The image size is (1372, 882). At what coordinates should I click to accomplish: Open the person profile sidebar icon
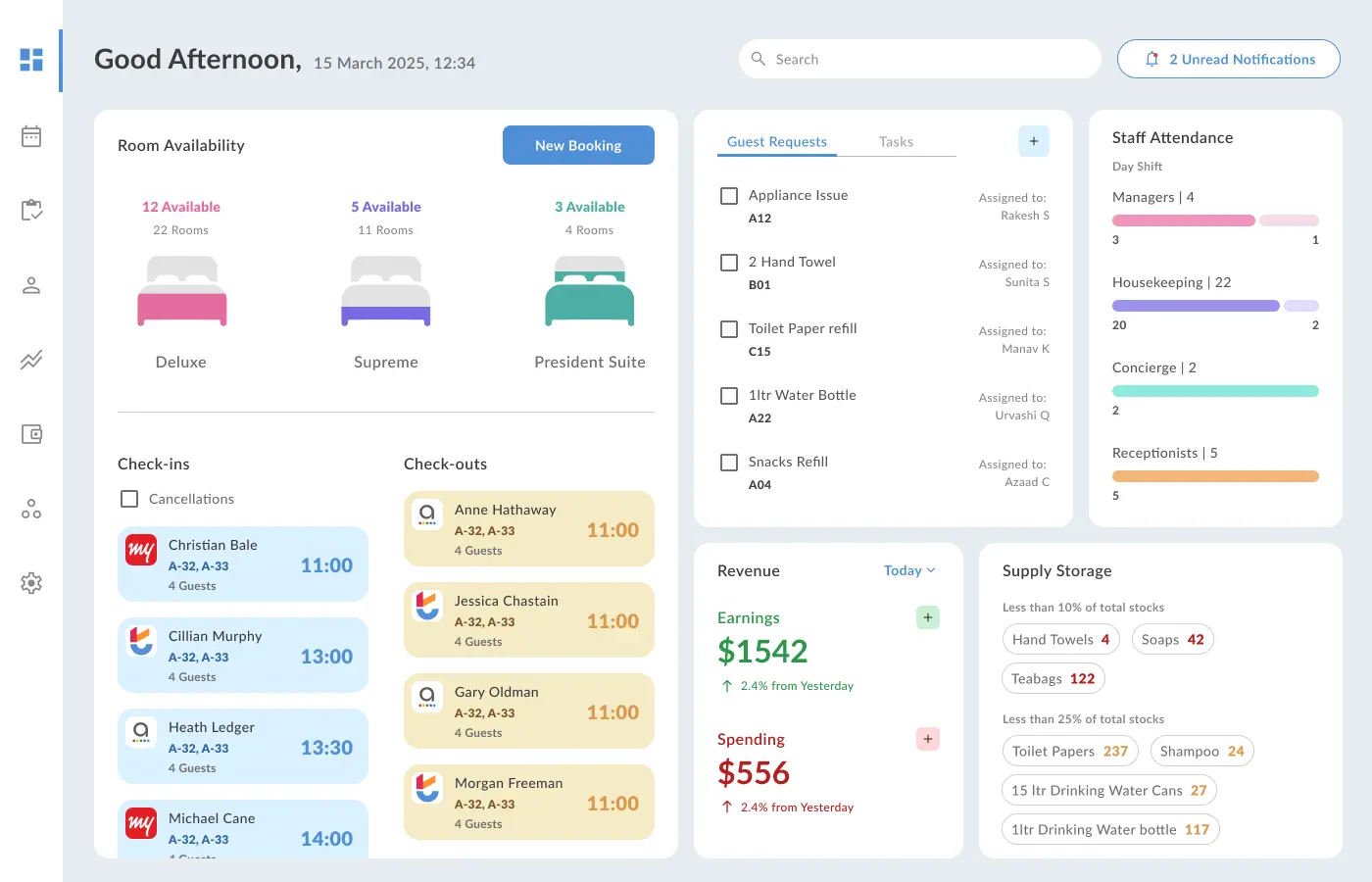click(x=31, y=285)
